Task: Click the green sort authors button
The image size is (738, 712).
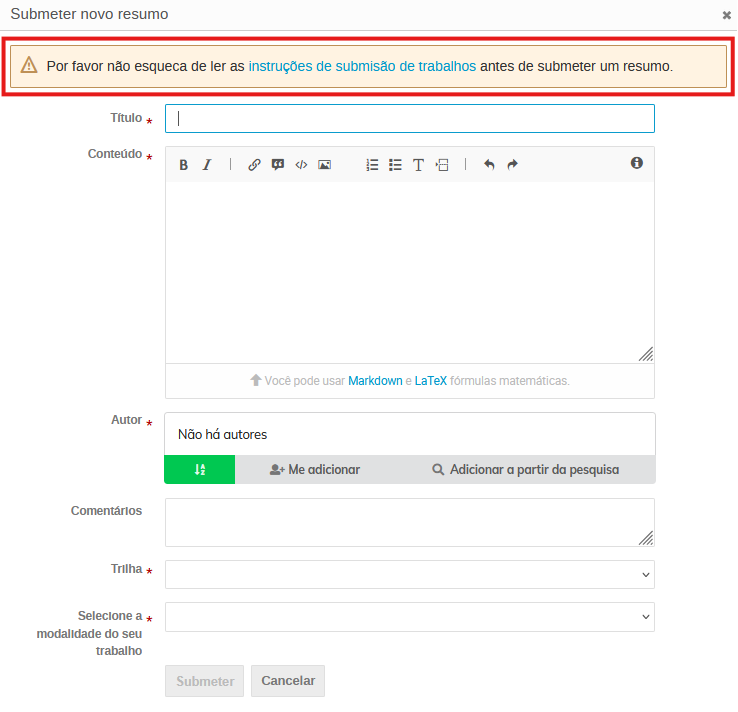Action: click(x=200, y=470)
